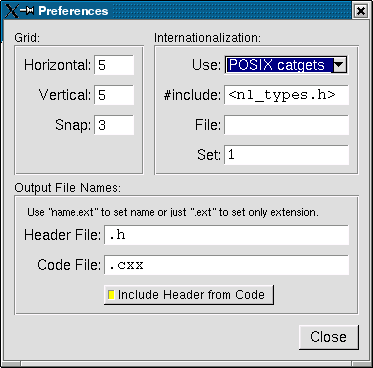Click the Preferences title bar text
Image resolution: width=373 pixels, height=368 pixels.
tap(73, 11)
